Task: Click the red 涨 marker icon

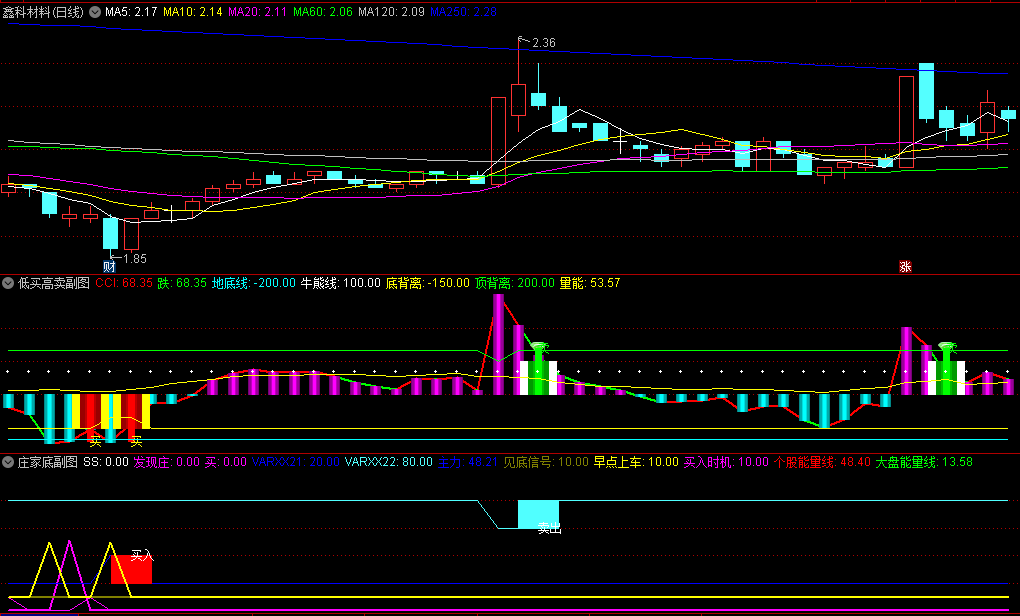Action: point(905,266)
